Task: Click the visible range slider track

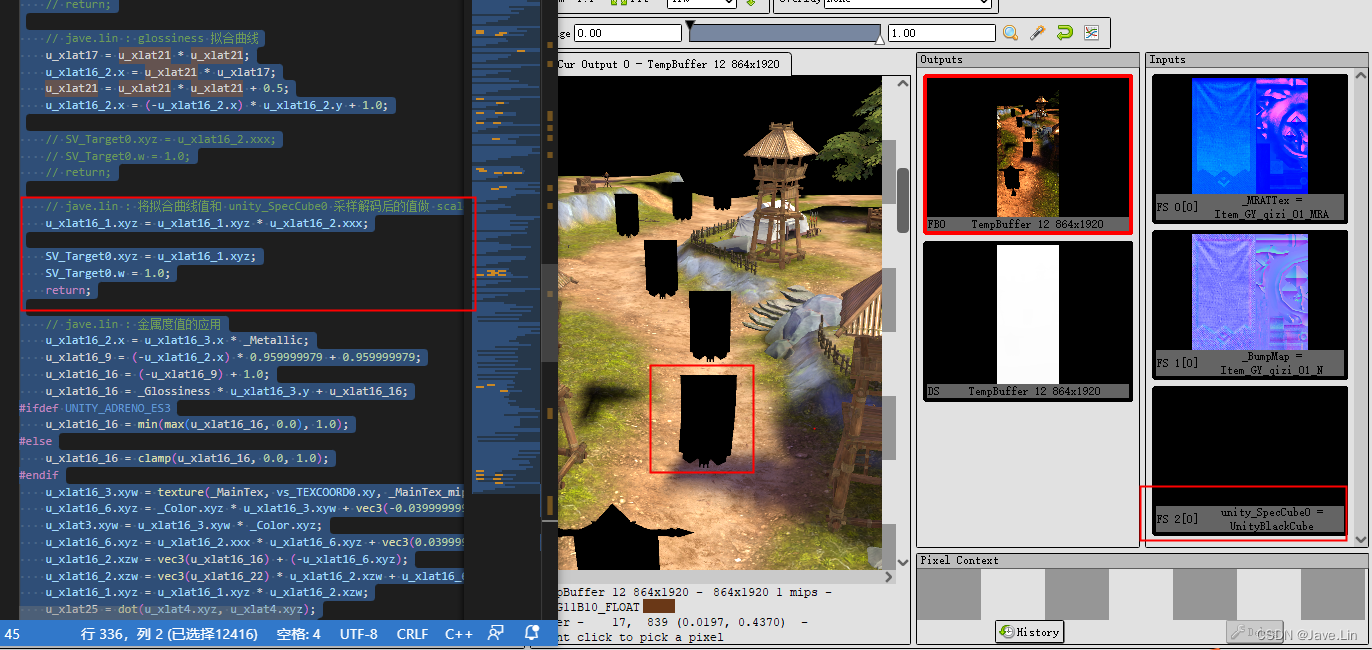Action: click(x=785, y=32)
